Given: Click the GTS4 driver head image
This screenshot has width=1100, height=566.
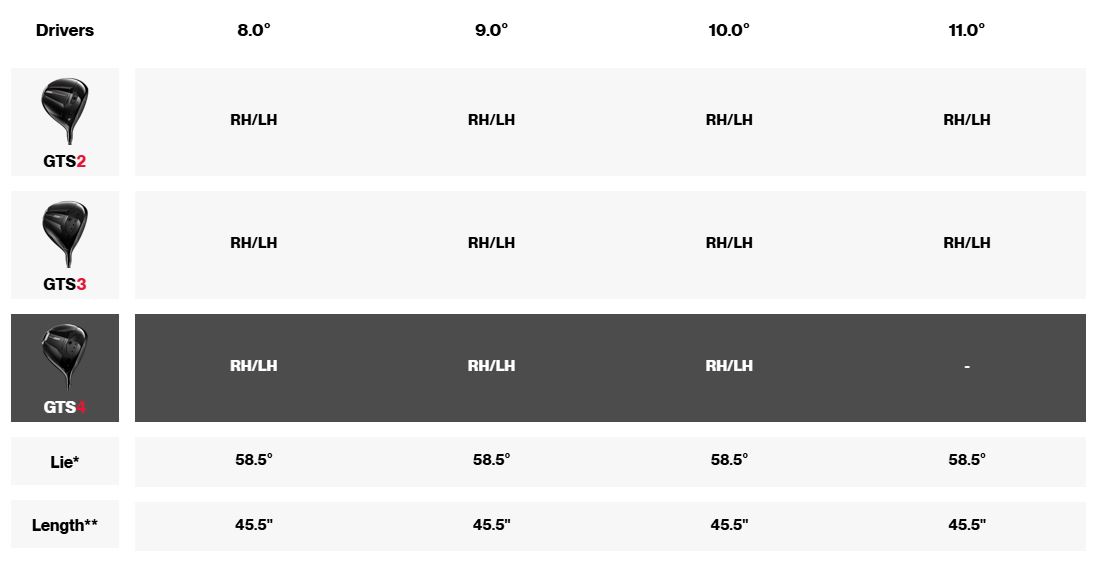Looking at the screenshot, I should (x=65, y=356).
